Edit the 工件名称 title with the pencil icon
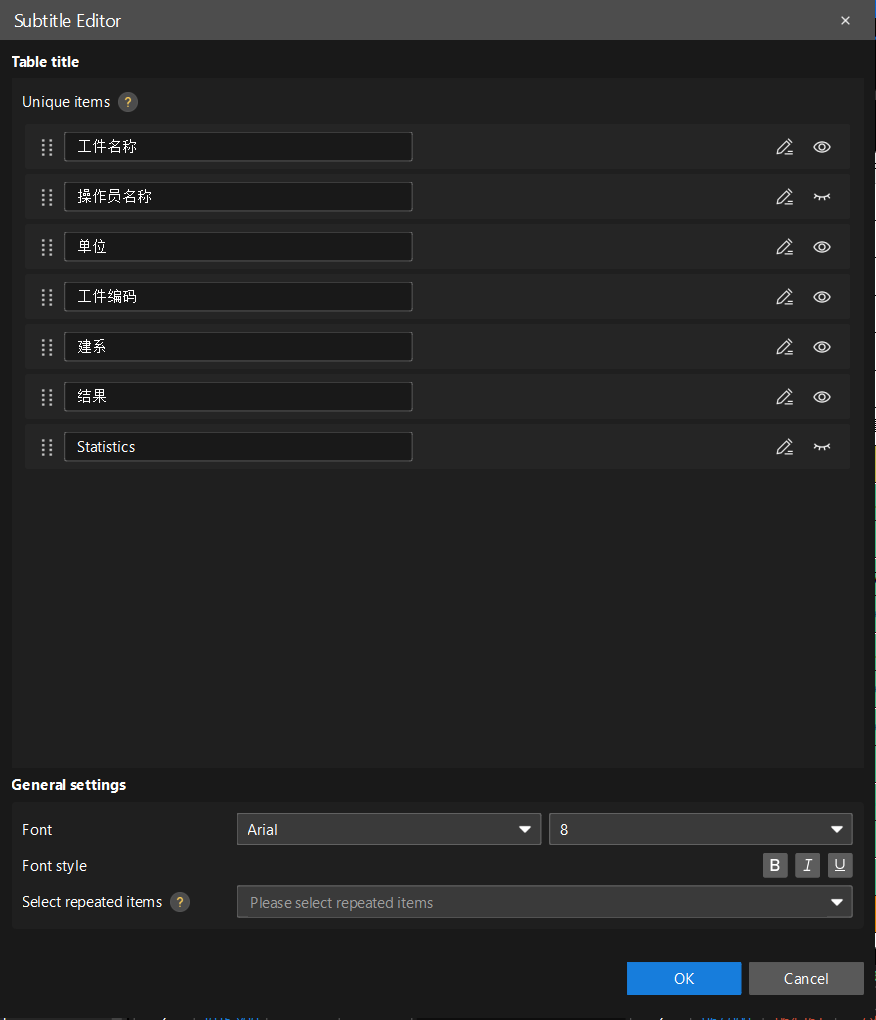Image resolution: width=876 pixels, height=1020 pixels. [x=785, y=146]
